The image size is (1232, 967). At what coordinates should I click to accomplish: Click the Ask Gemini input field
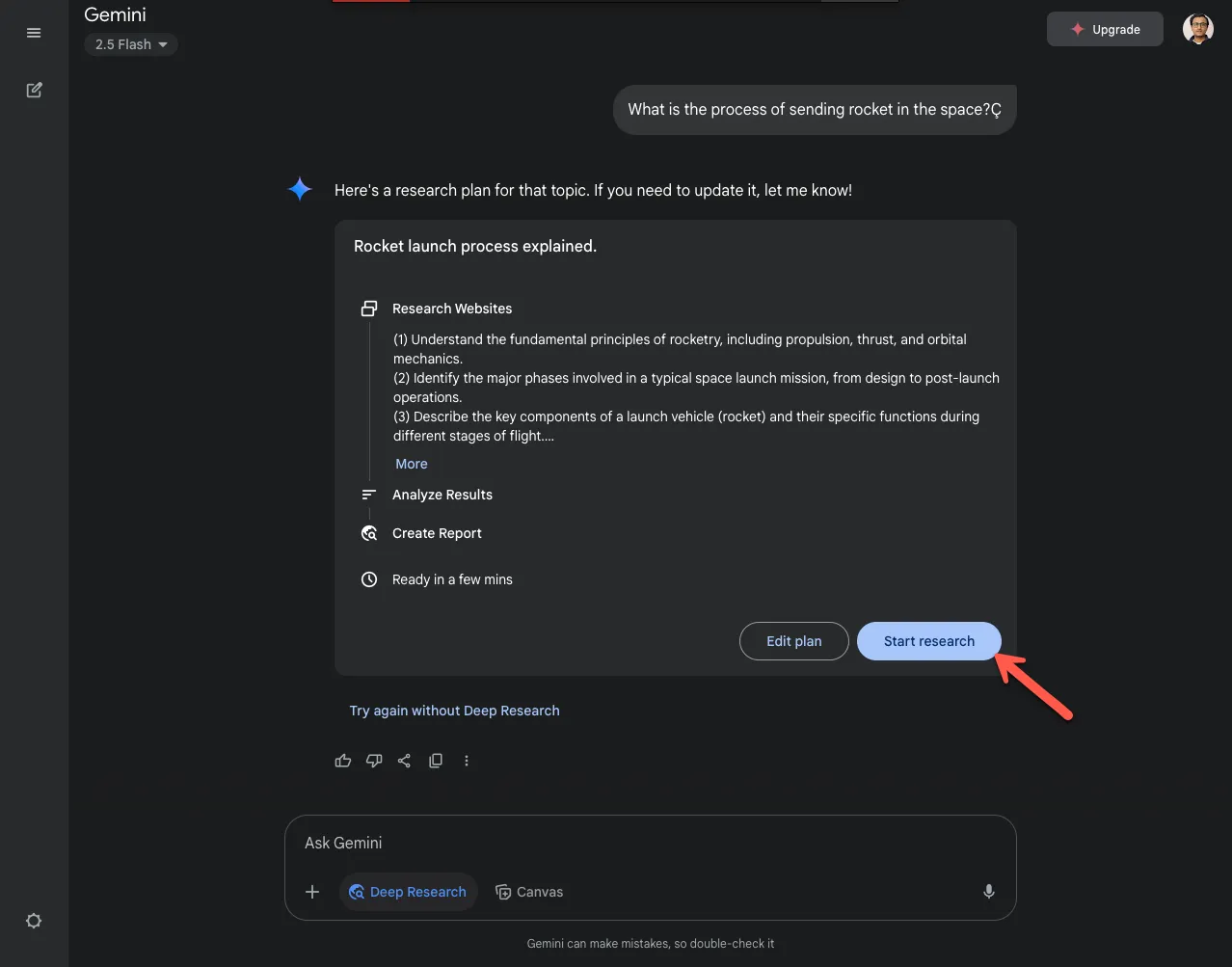651,843
